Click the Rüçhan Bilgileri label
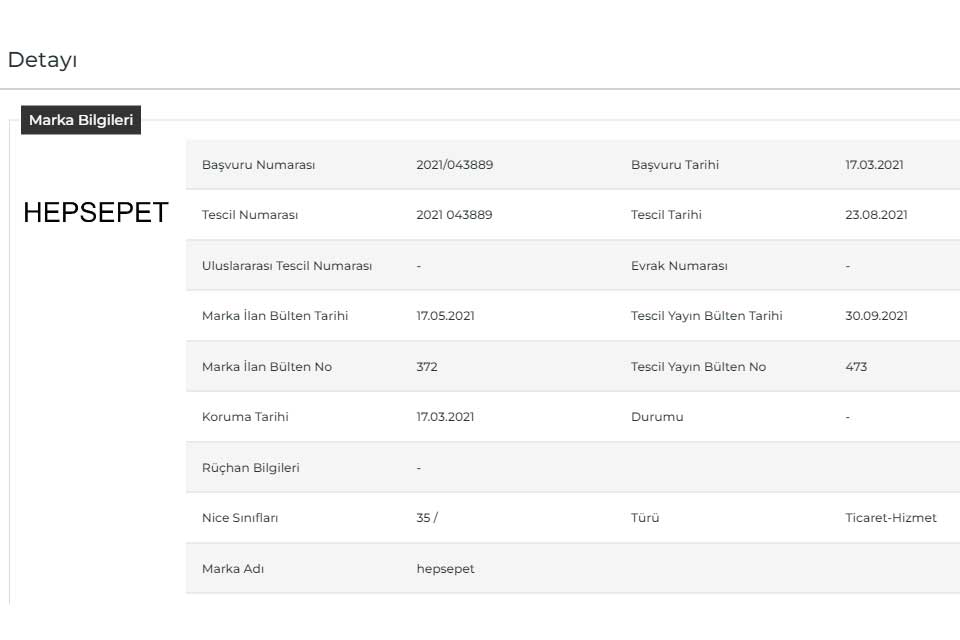The height and width of the screenshot is (640, 960). click(x=251, y=468)
